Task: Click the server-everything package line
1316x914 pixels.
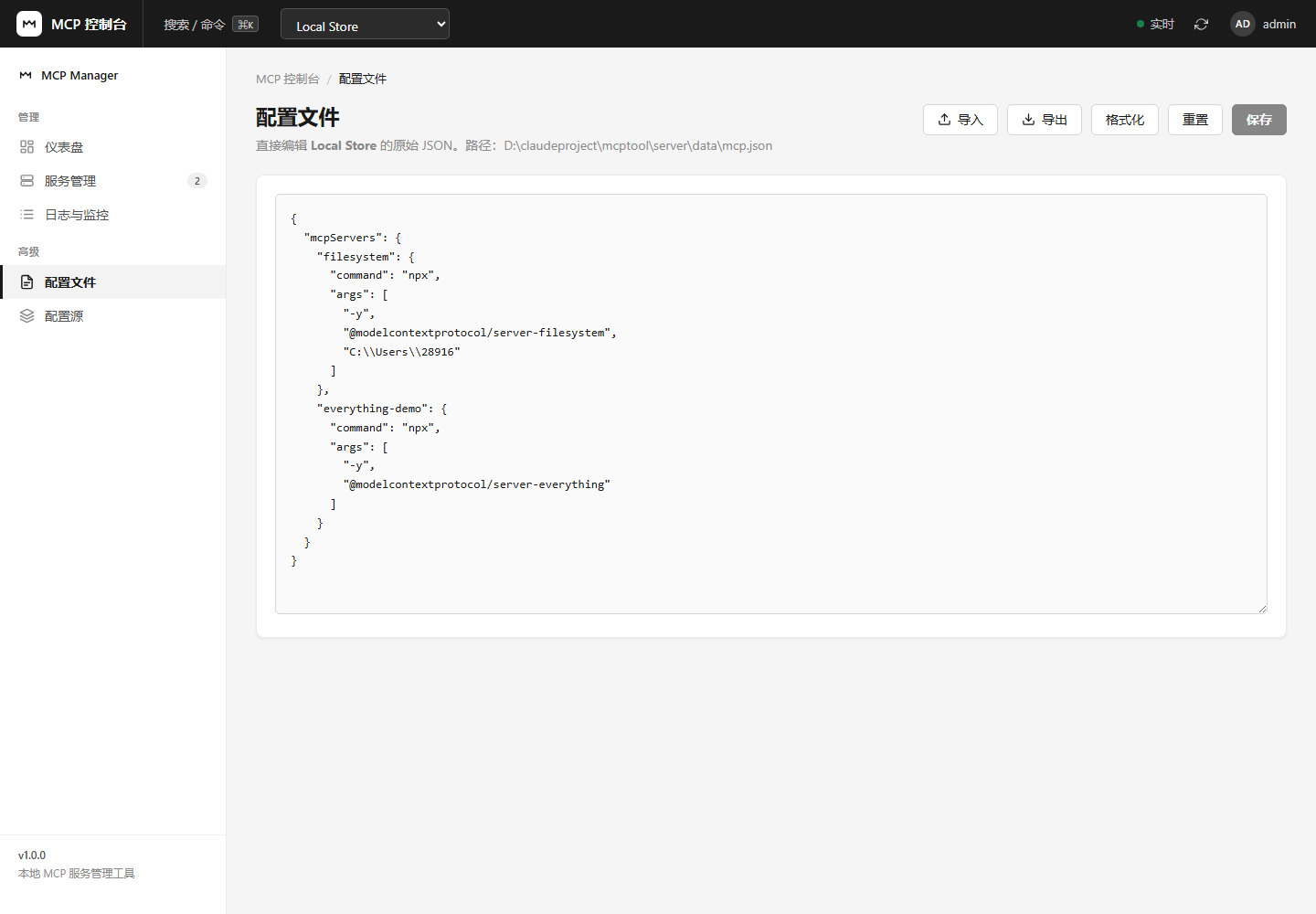Action: [477, 484]
